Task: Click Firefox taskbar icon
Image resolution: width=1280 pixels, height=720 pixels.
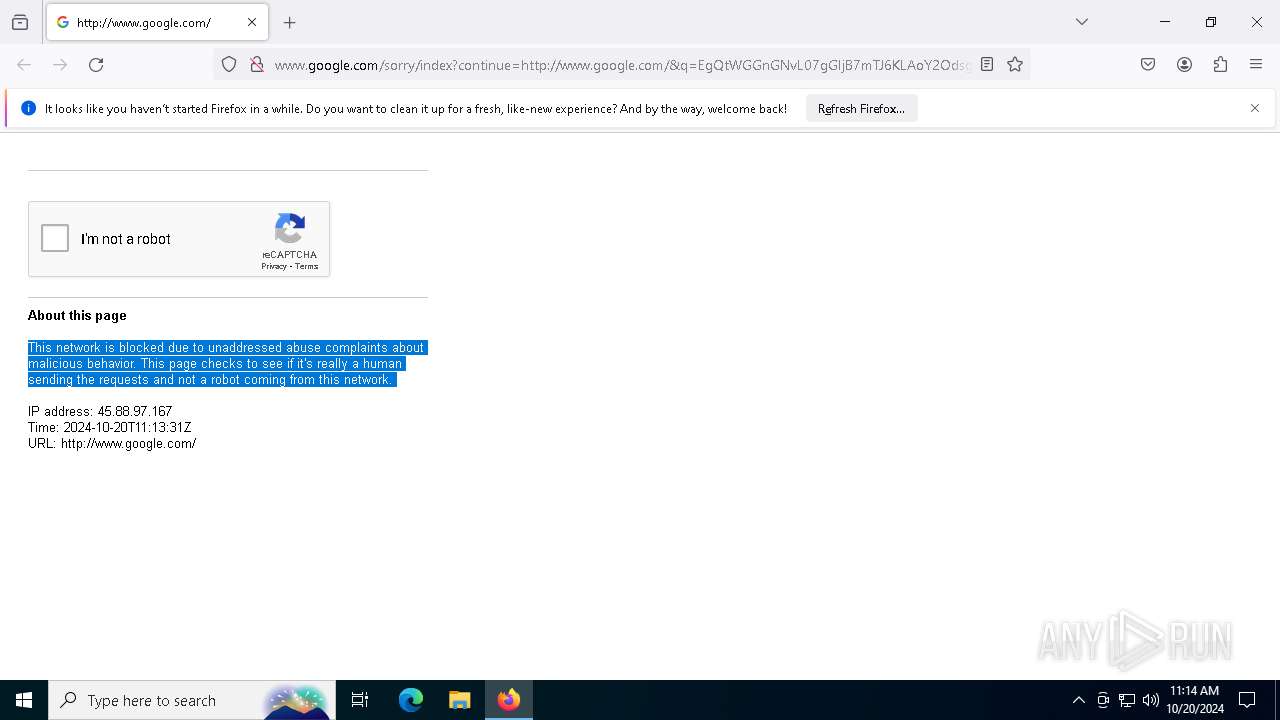Action: pyautogui.click(x=509, y=700)
